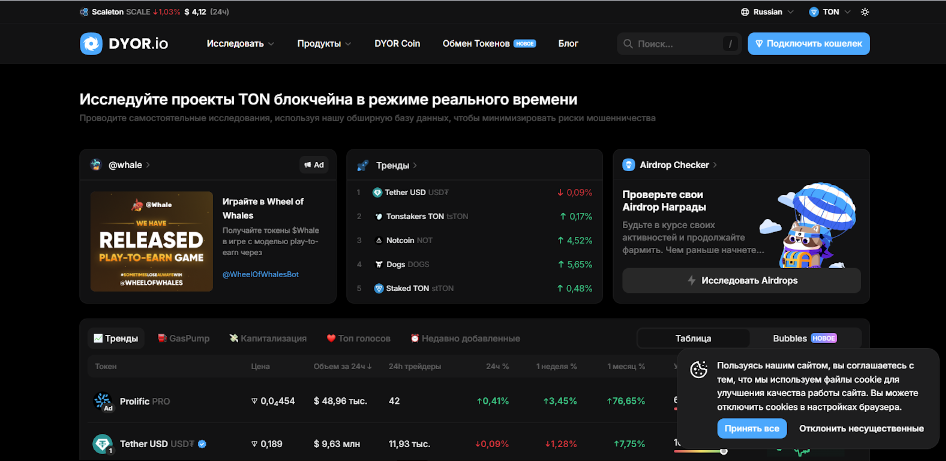Viewport: 946px width, 461px height.
Task: Click the Dogs DOGS trend row name
Action: pyautogui.click(x=408, y=264)
